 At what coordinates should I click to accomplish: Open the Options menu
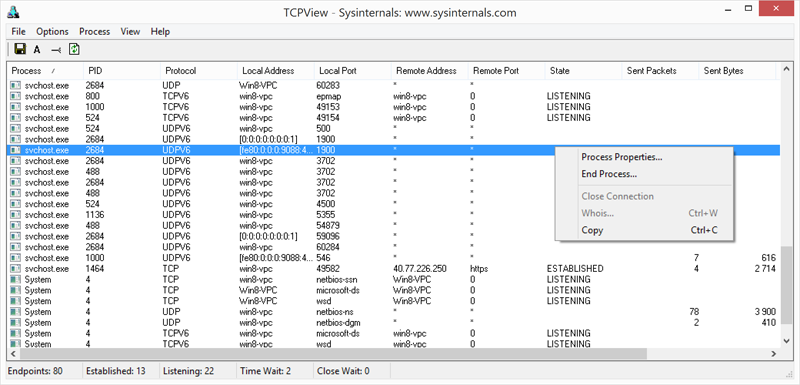pyautogui.click(x=52, y=32)
